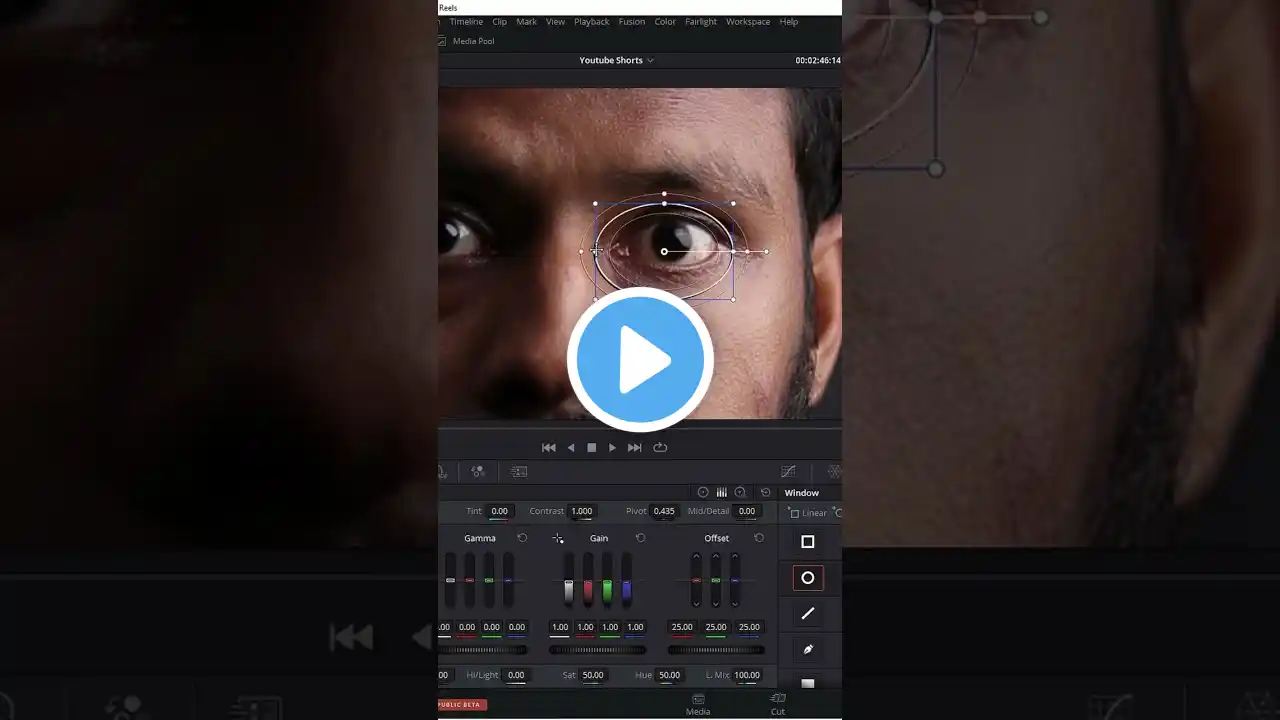Adjust the Gain red bar
The height and width of the screenshot is (720, 1280).
click(x=588, y=580)
